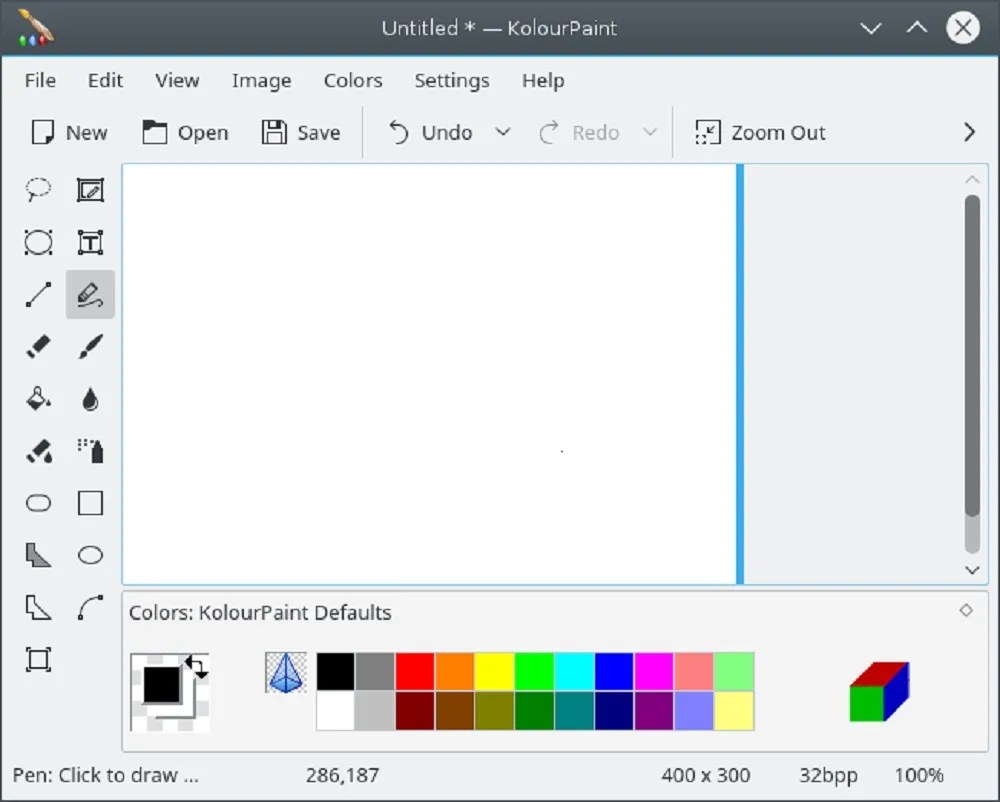Open the Help menu
Viewport: 1000px width, 802px height.
[543, 80]
